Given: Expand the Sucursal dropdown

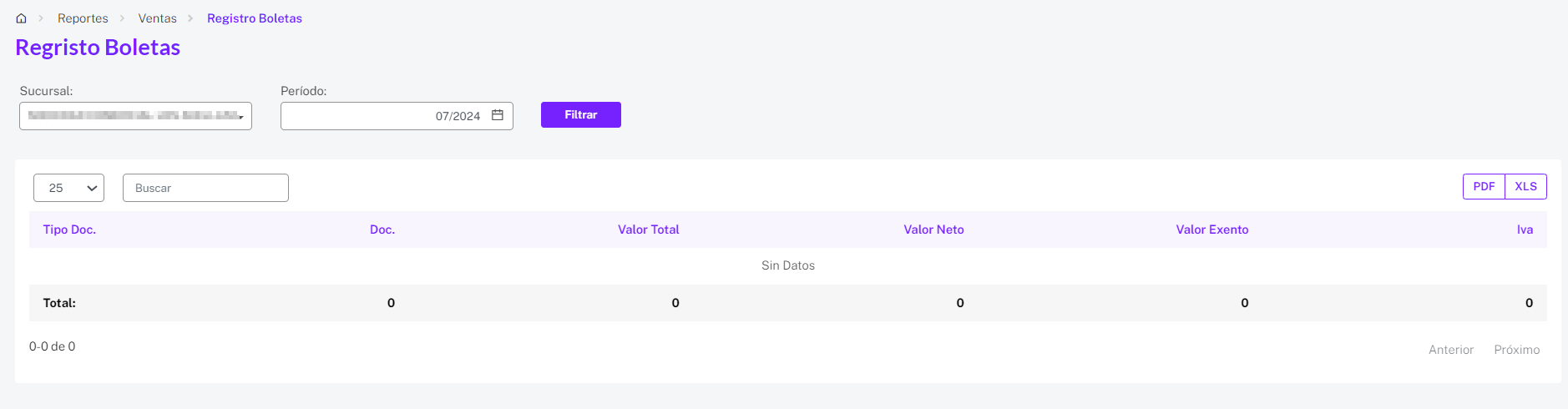Looking at the screenshot, I should (135, 116).
